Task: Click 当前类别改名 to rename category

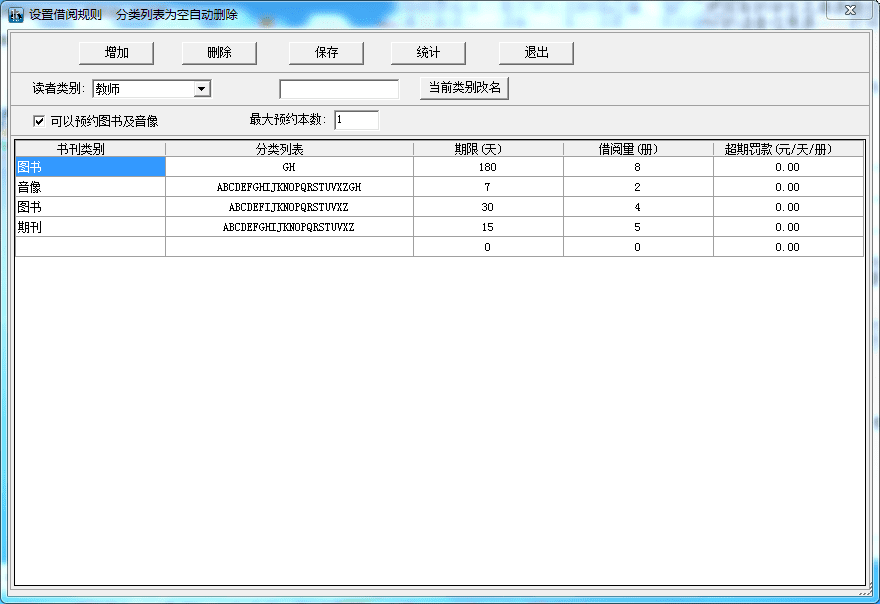Action: click(x=464, y=88)
